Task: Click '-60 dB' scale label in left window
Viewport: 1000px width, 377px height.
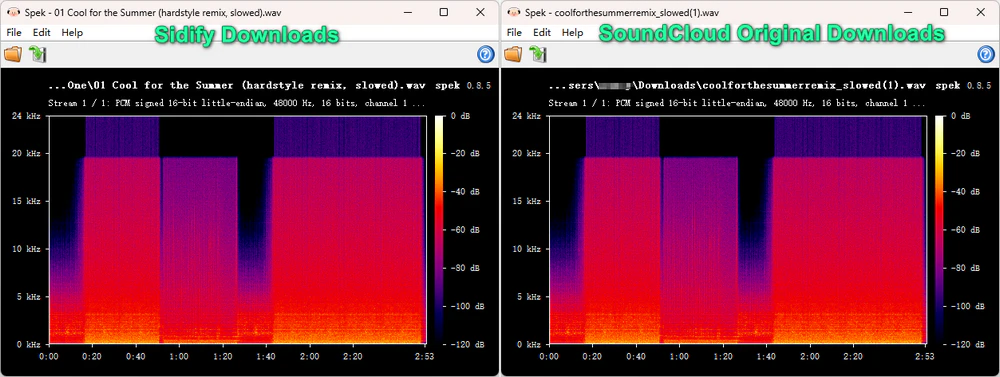Action: click(466, 230)
